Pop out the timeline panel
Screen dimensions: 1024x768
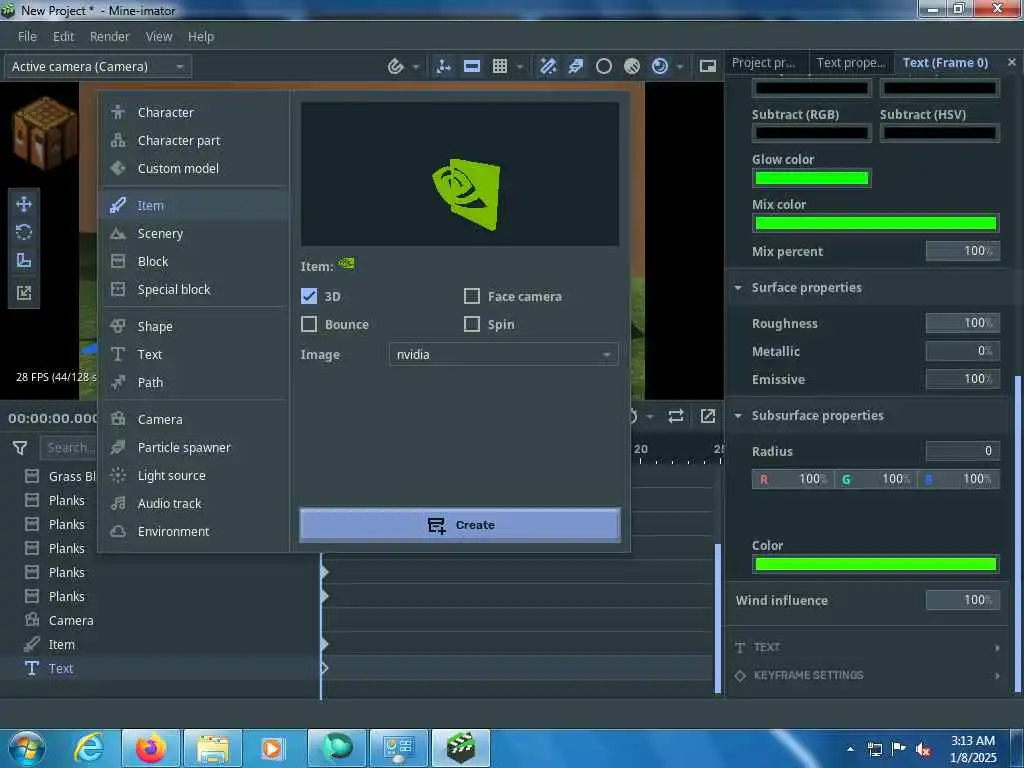(x=708, y=416)
